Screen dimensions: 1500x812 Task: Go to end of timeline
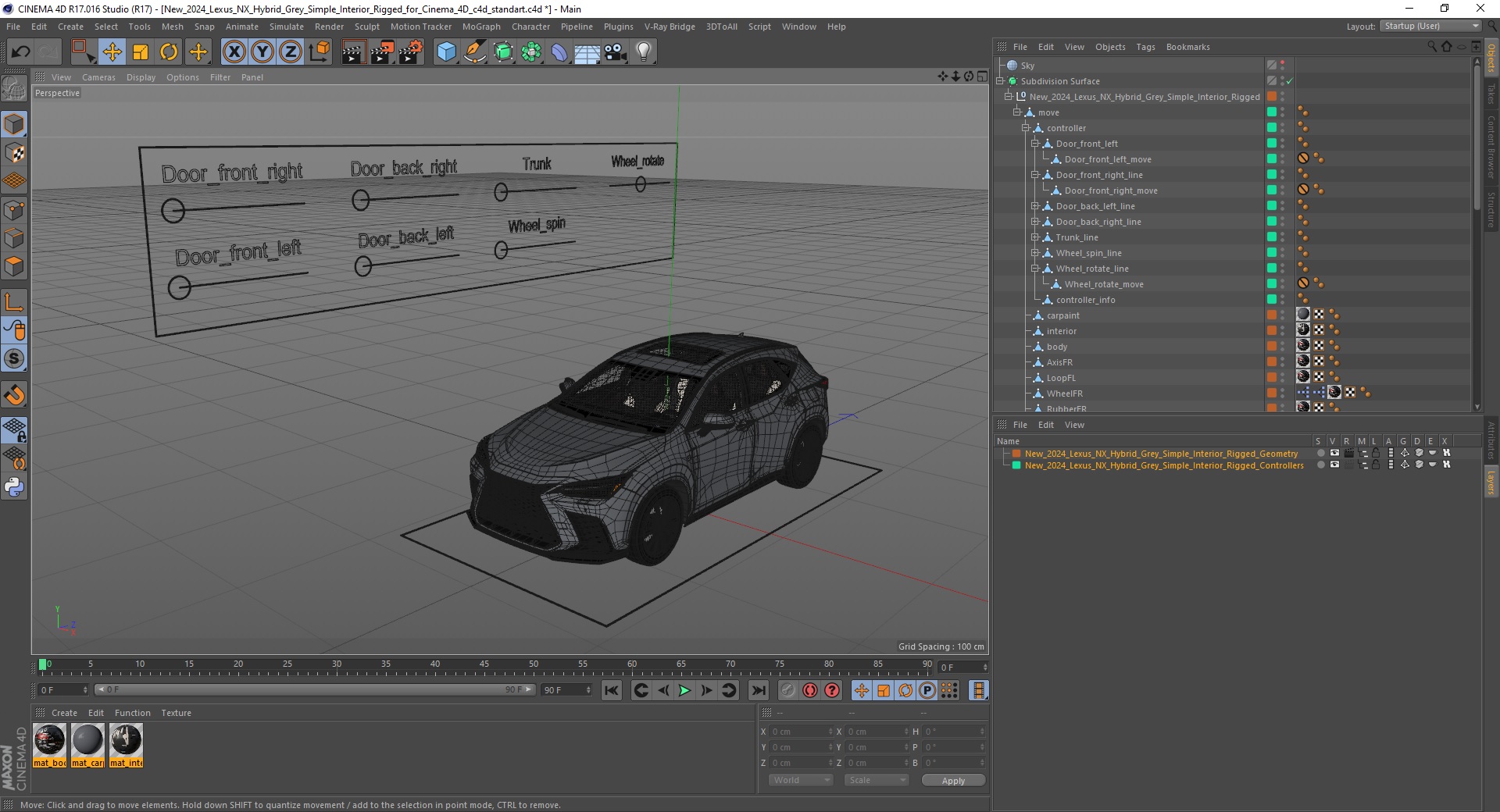(x=758, y=690)
